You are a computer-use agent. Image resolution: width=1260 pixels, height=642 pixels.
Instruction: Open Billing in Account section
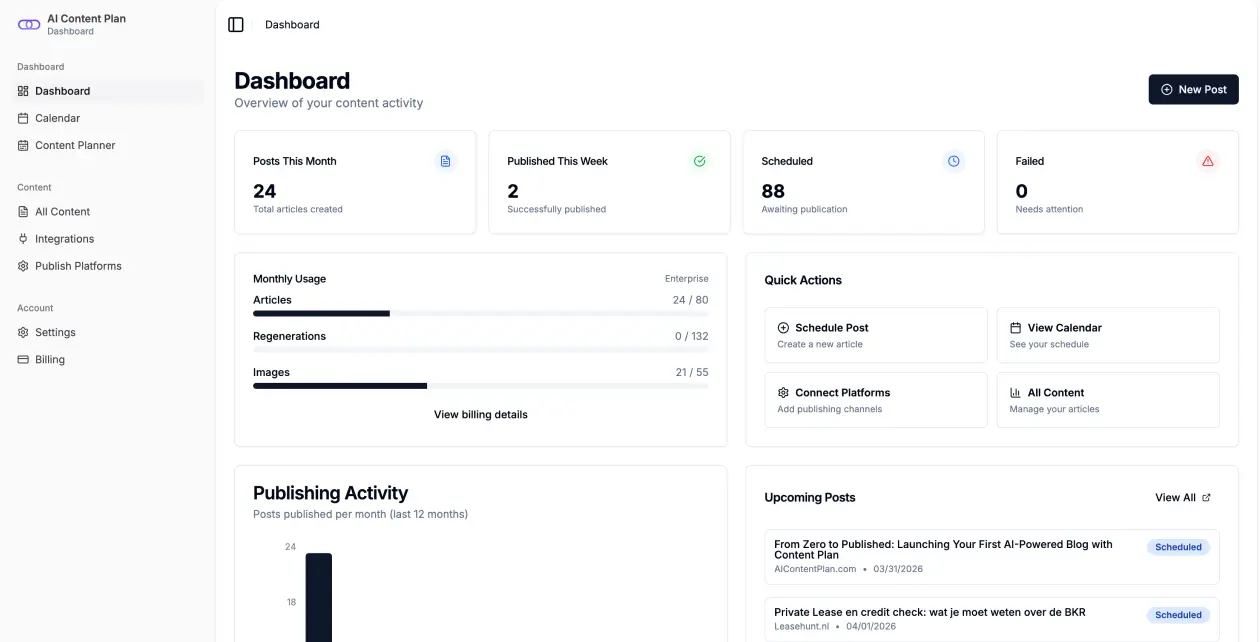click(109, 359)
